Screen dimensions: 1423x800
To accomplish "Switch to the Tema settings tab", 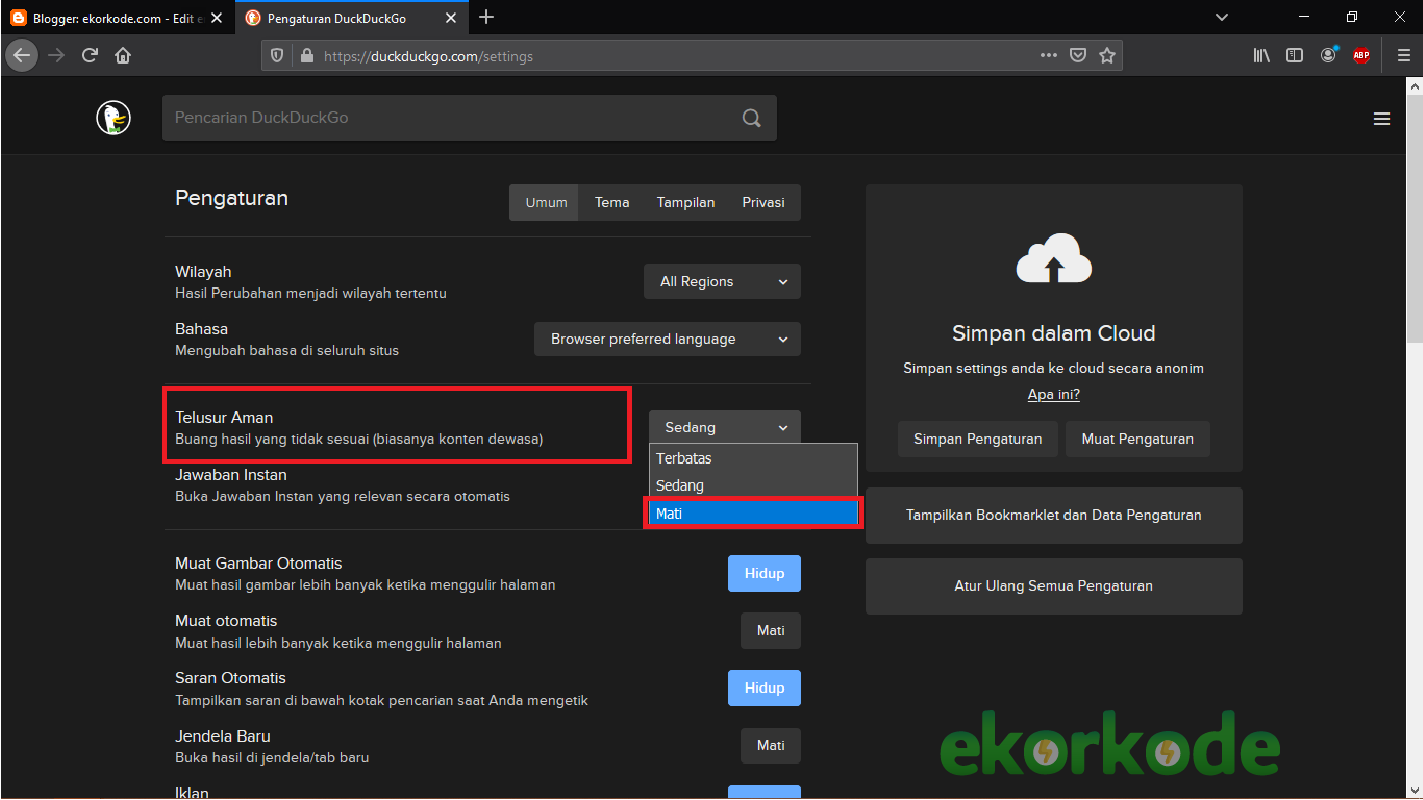I will point(612,202).
